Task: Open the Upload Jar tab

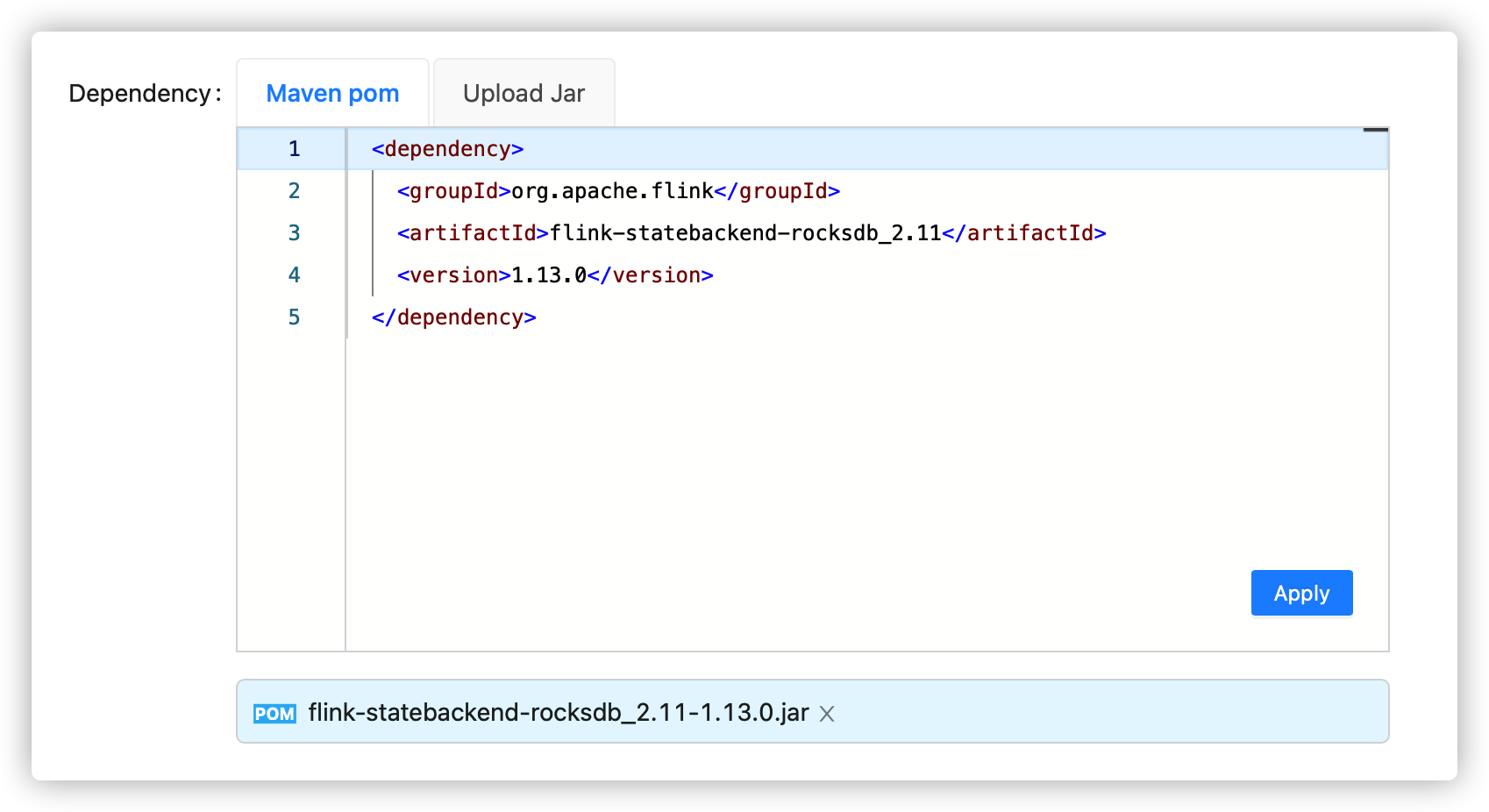Action: point(524,94)
